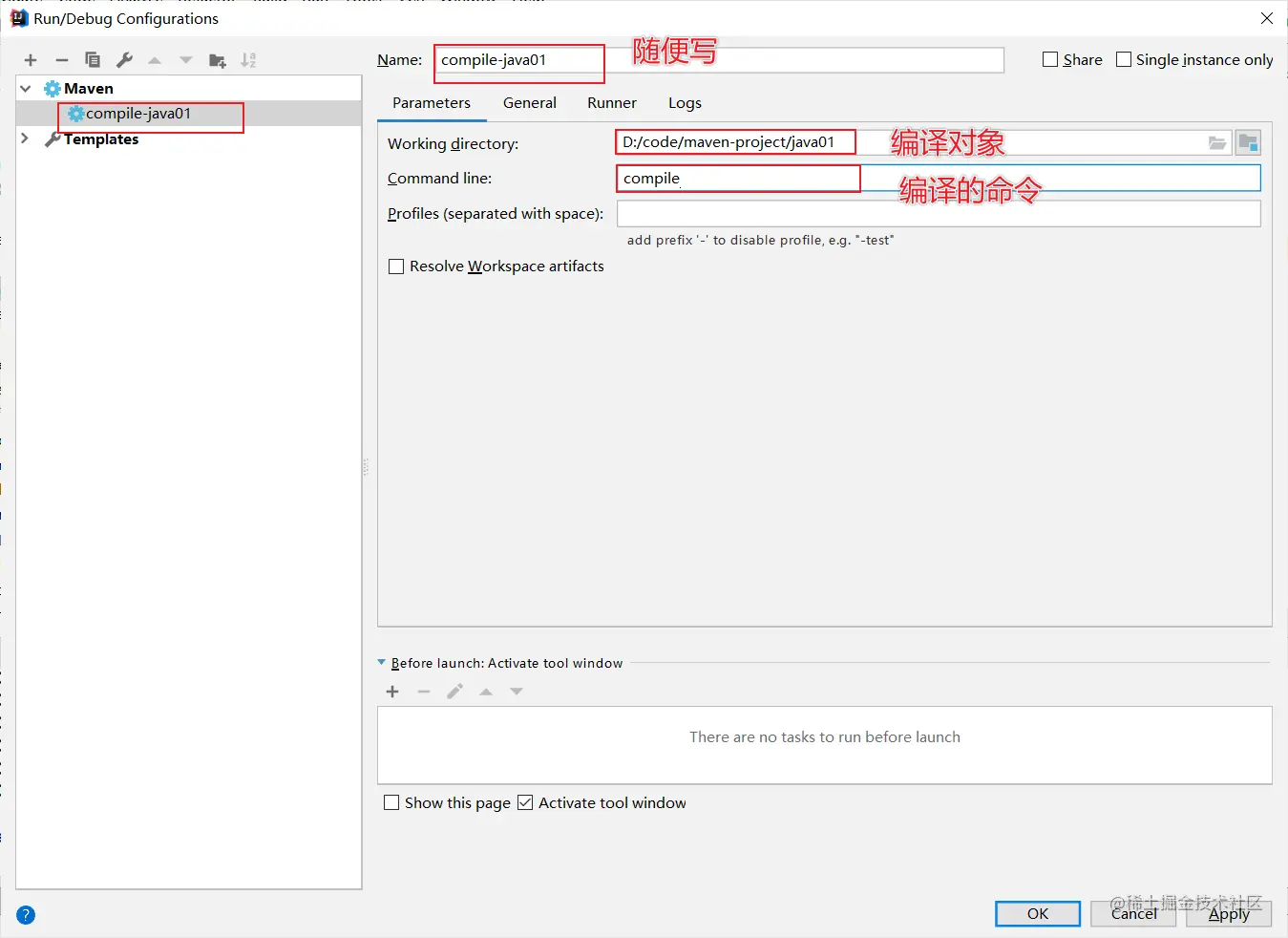Move before launch task up
This screenshot has height=938, width=1288.
click(486, 692)
